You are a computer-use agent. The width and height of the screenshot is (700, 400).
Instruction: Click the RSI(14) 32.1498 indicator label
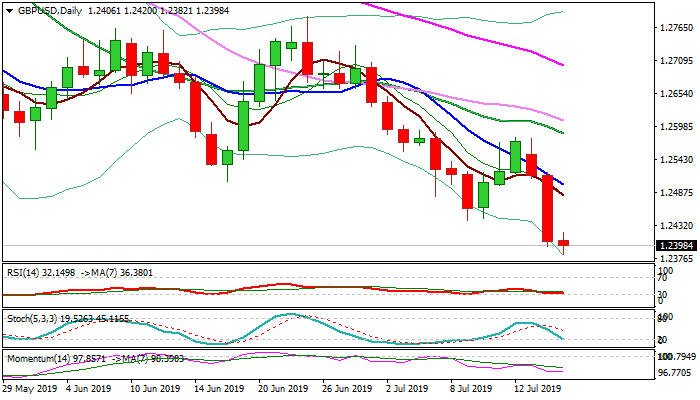click(x=41, y=272)
